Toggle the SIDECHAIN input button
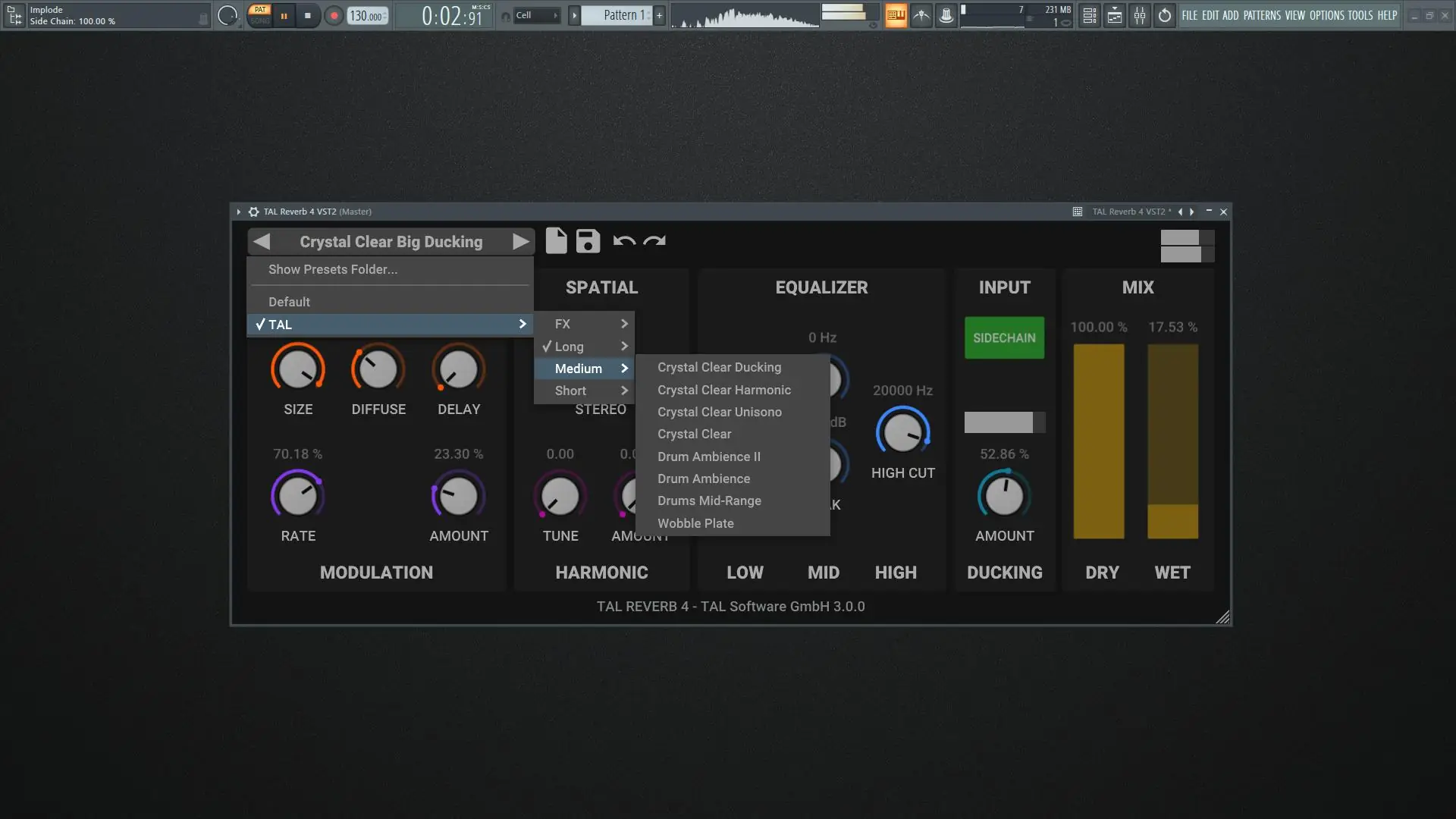Viewport: 1456px width, 819px height. (x=1004, y=337)
